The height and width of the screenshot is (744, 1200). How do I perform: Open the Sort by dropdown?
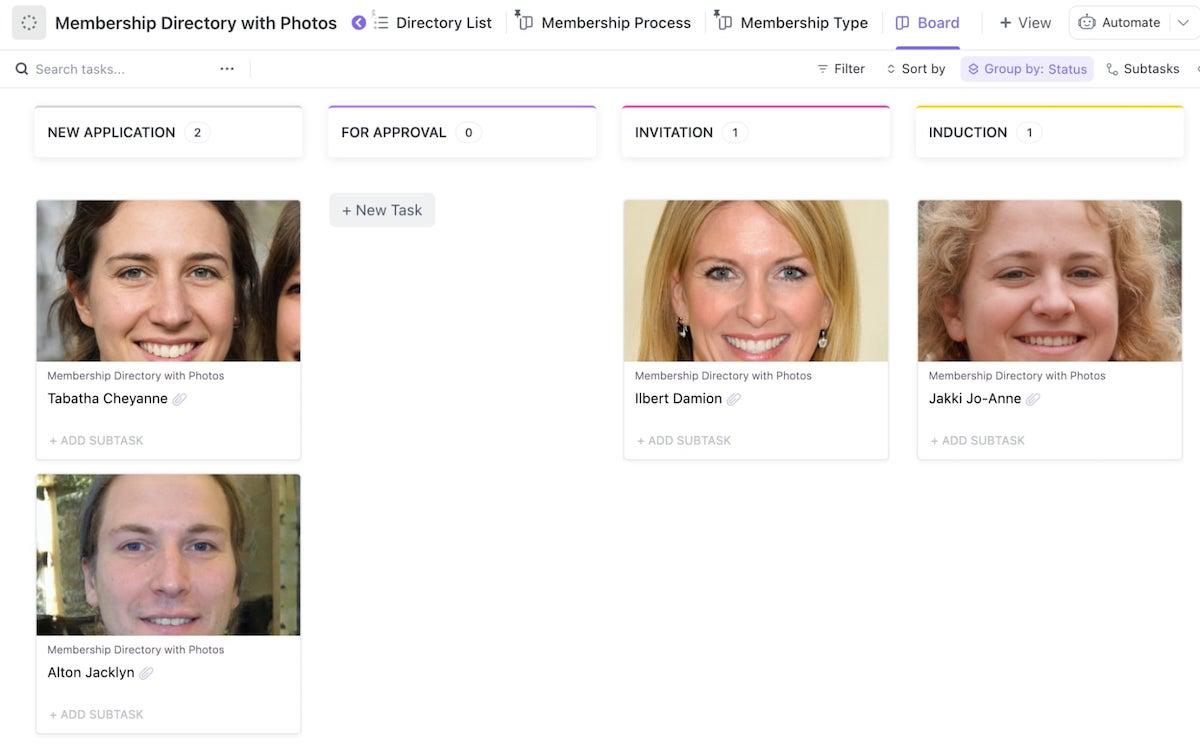(x=915, y=69)
